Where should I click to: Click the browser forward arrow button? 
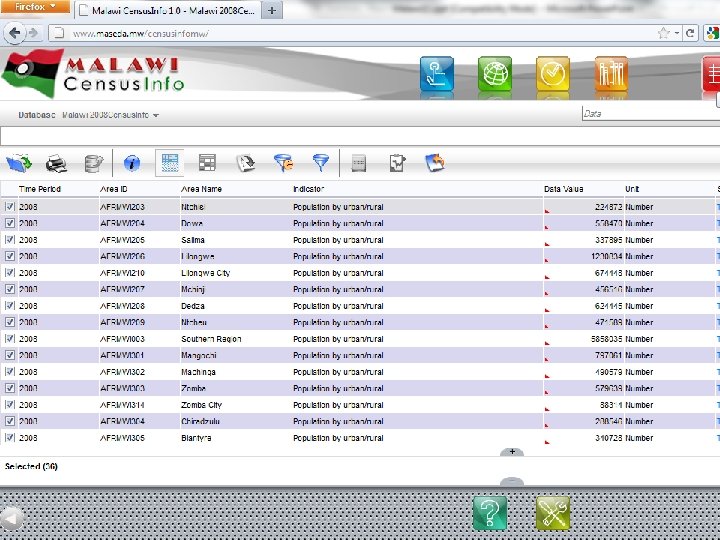coord(34,33)
